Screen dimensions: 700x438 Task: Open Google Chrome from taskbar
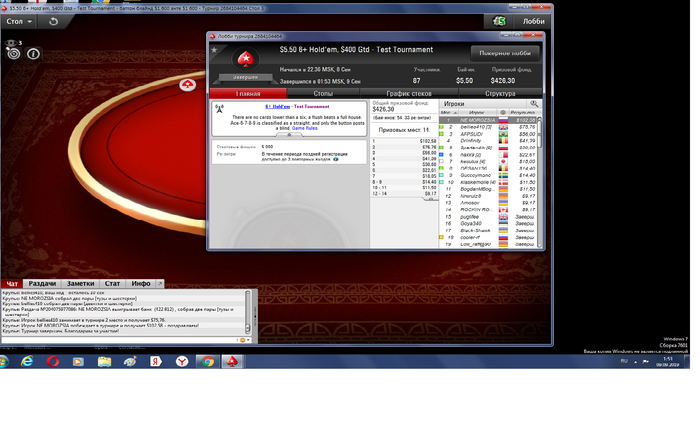pos(208,361)
